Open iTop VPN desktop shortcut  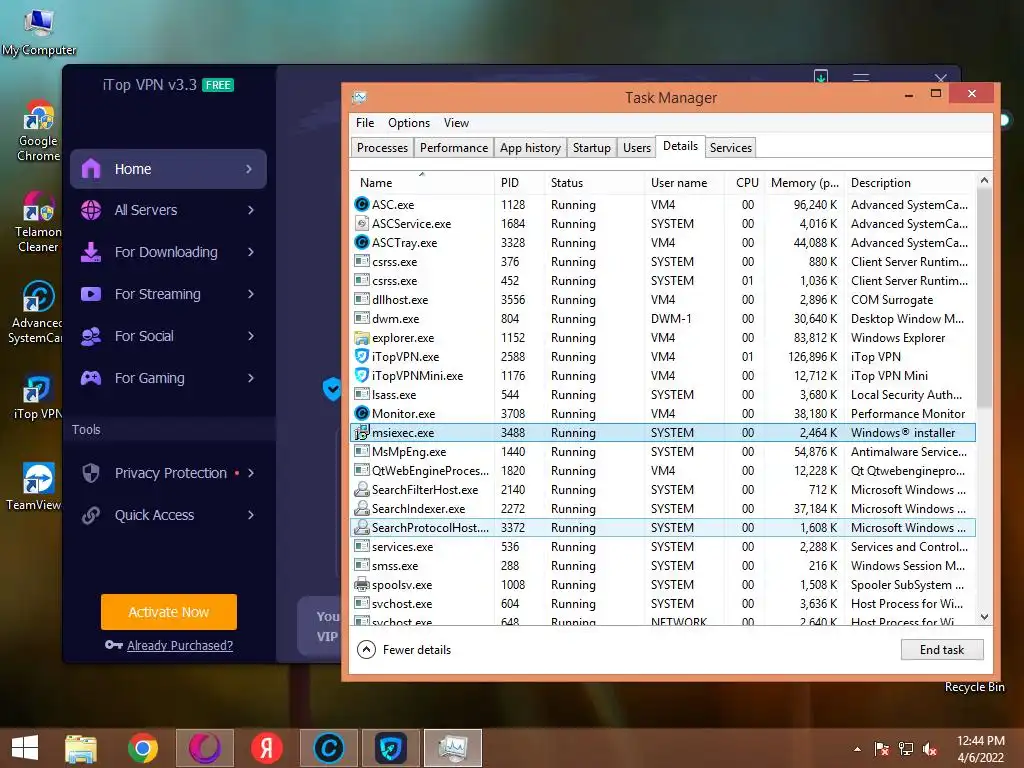(37, 397)
